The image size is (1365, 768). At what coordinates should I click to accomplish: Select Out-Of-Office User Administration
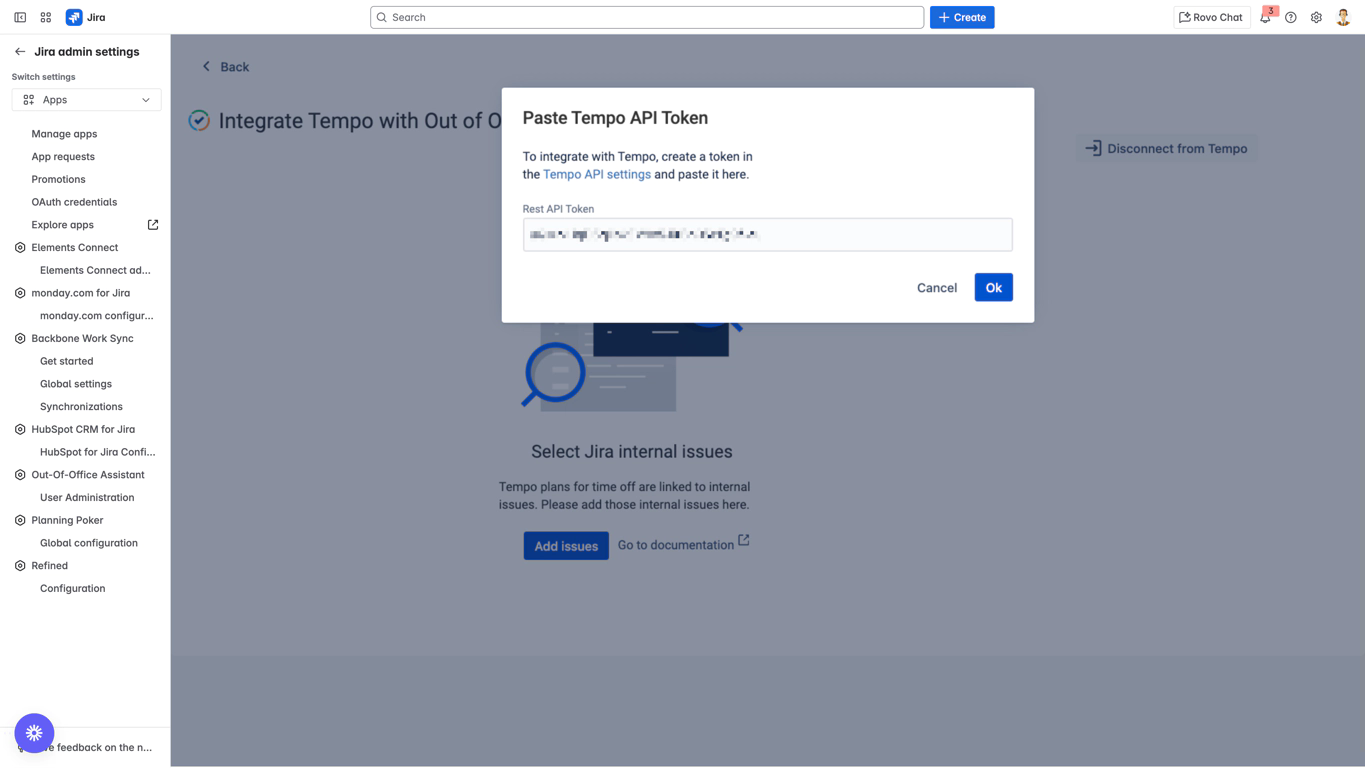(x=87, y=498)
